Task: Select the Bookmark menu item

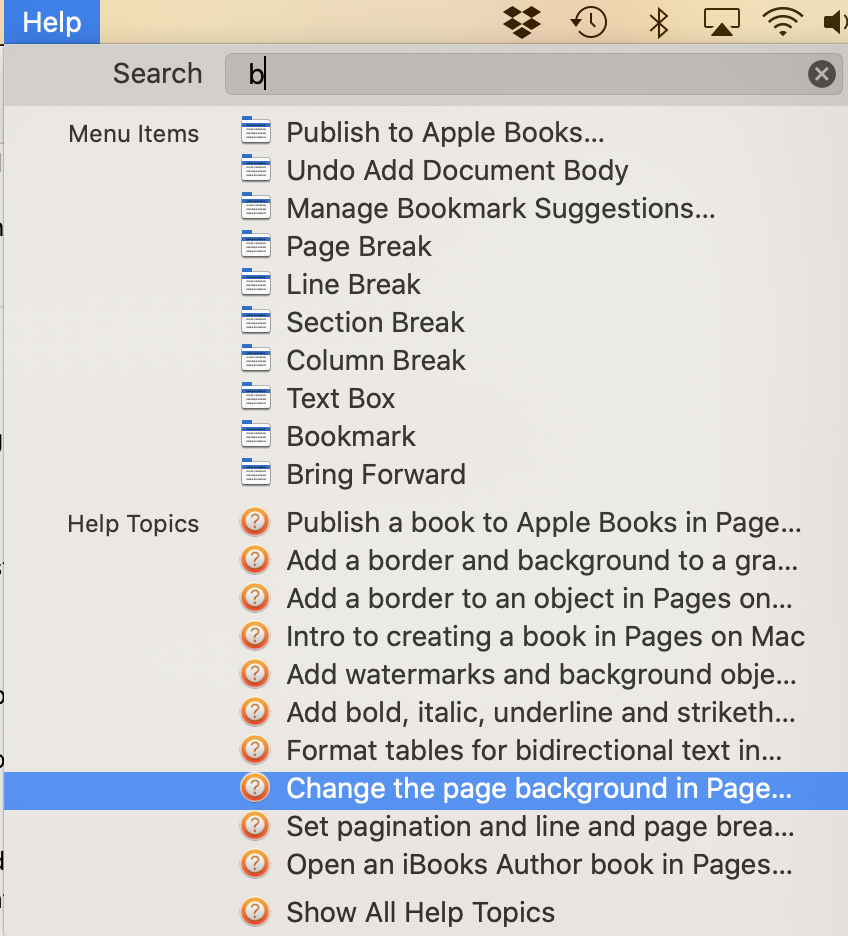Action: [351, 436]
